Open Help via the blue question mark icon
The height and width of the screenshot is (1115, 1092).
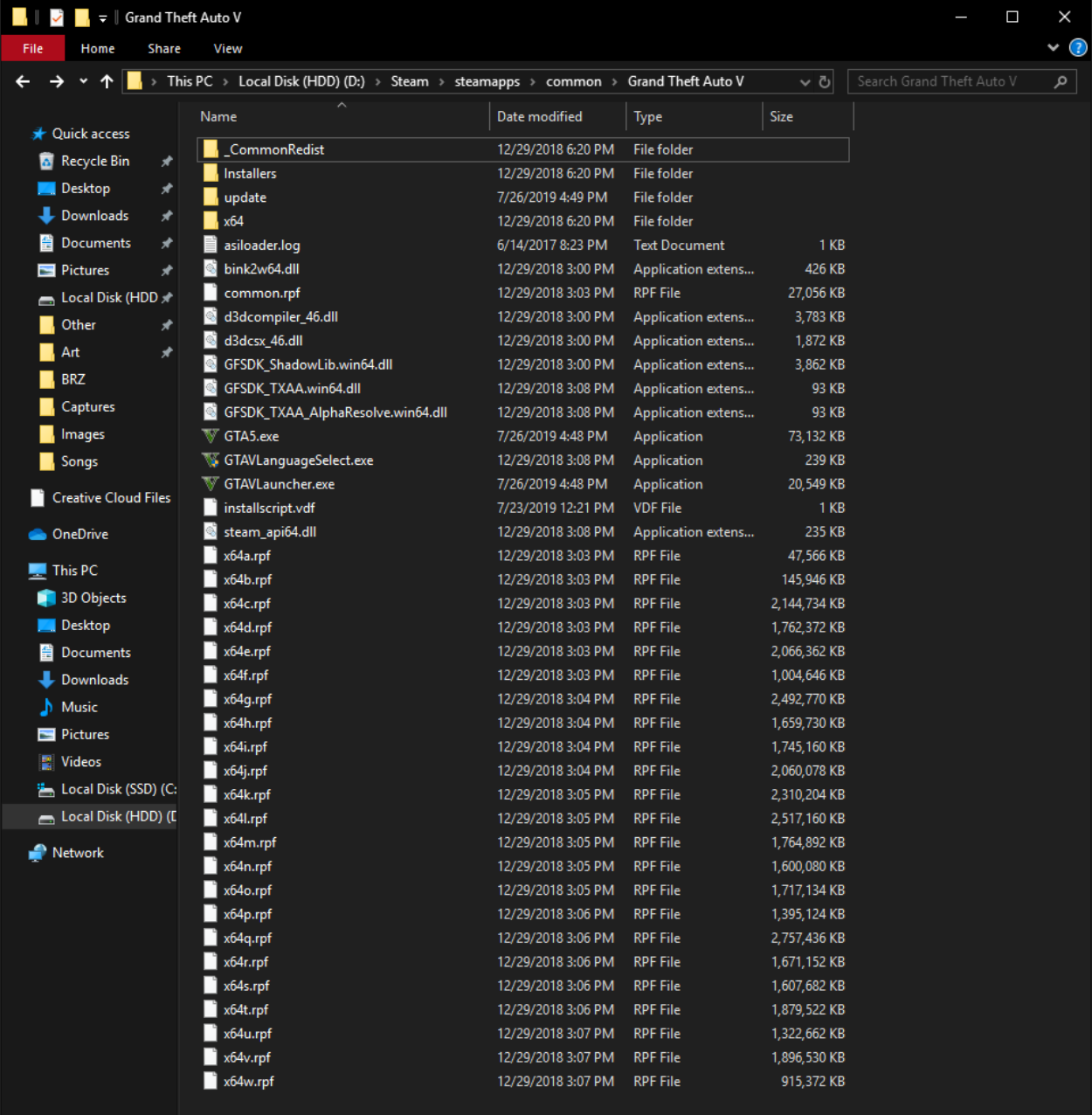1078,48
